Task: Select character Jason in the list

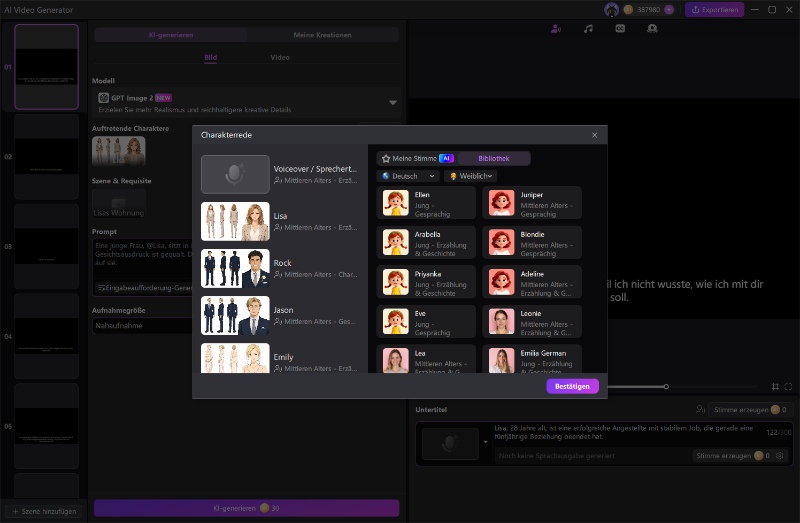Action: pyautogui.click(x=280, y=315)
